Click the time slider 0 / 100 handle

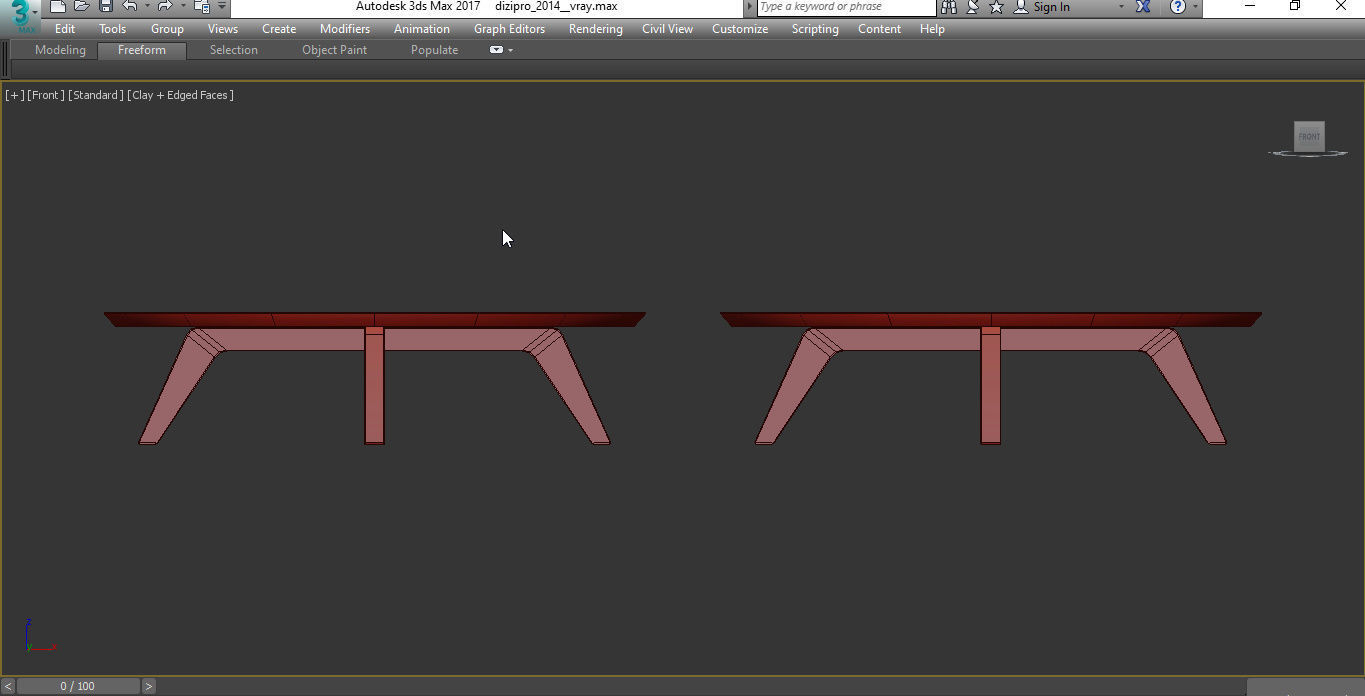coord(77,686)
